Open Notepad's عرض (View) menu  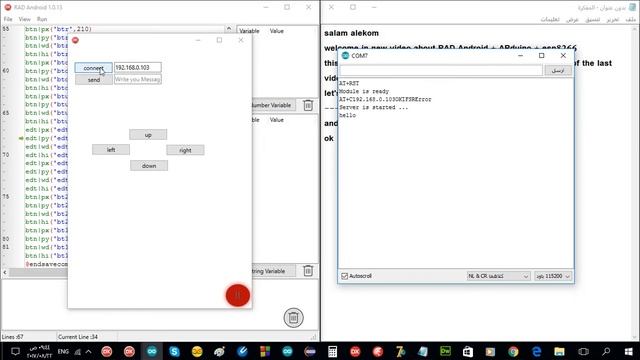coord(572,19)
